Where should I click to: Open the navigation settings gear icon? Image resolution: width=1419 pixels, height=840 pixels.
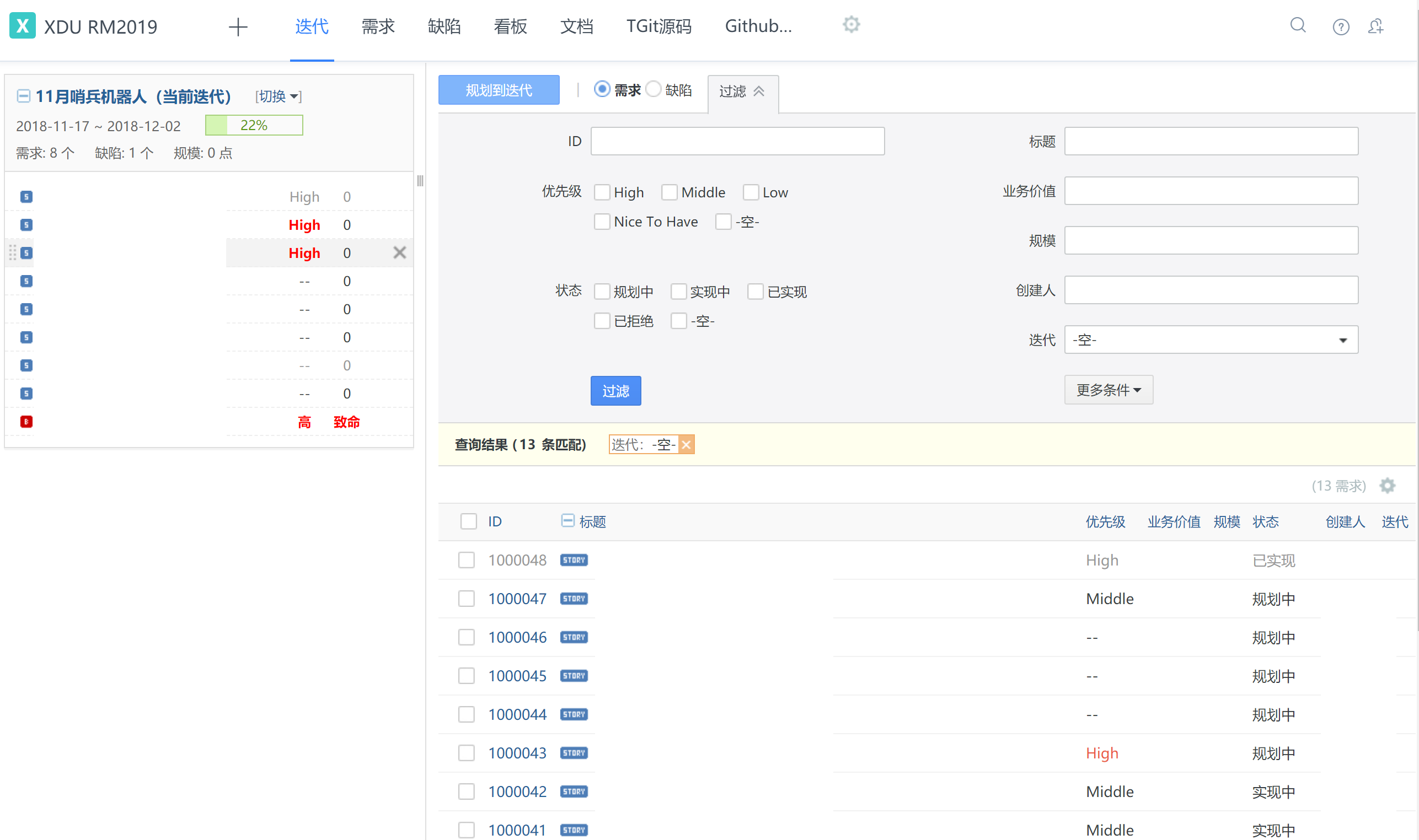851,24
